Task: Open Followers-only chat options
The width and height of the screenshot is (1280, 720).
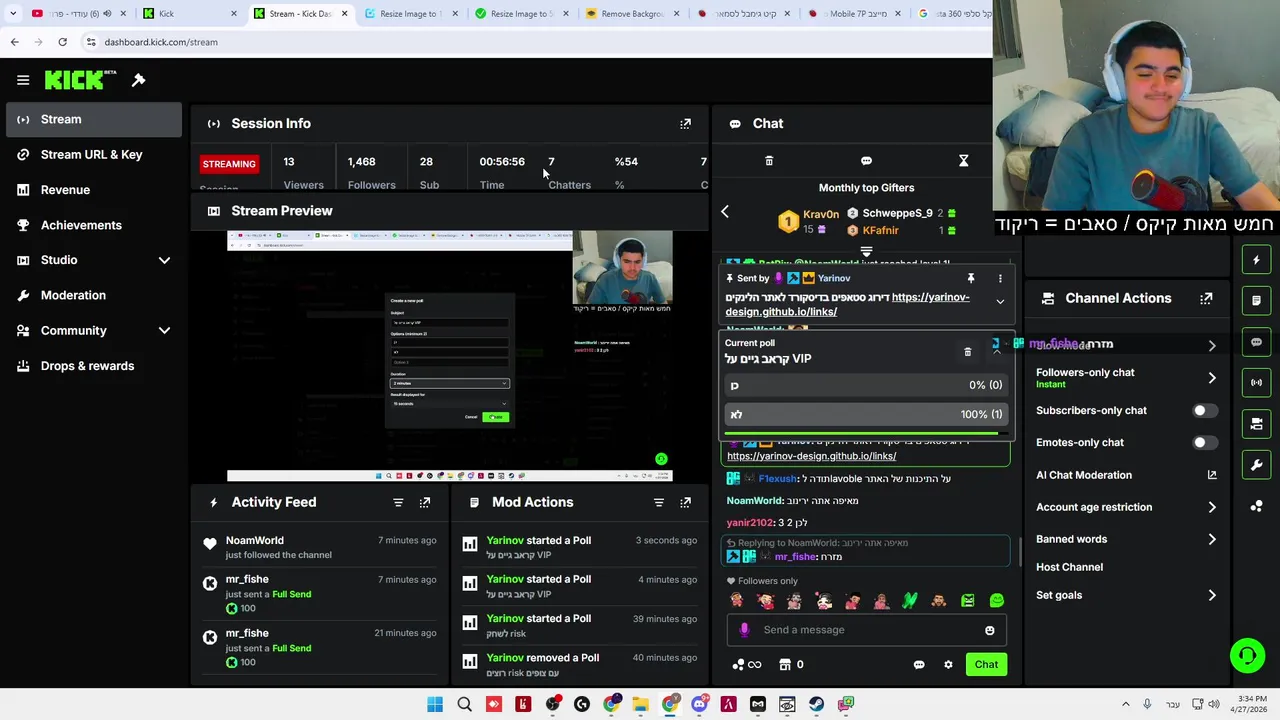Action: coord(1125,378)
